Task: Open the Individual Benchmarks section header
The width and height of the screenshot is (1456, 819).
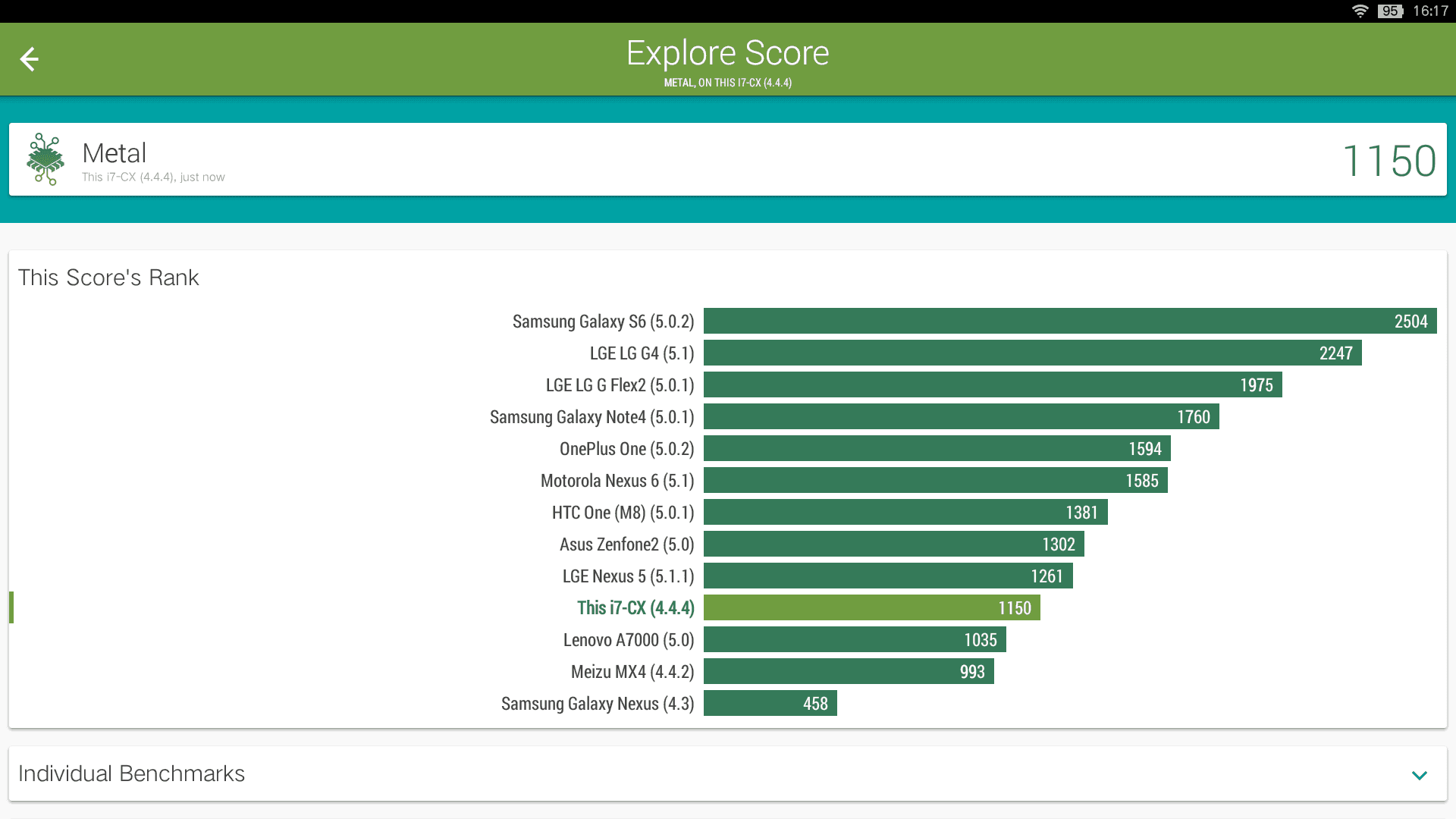Action: [728, 773]
